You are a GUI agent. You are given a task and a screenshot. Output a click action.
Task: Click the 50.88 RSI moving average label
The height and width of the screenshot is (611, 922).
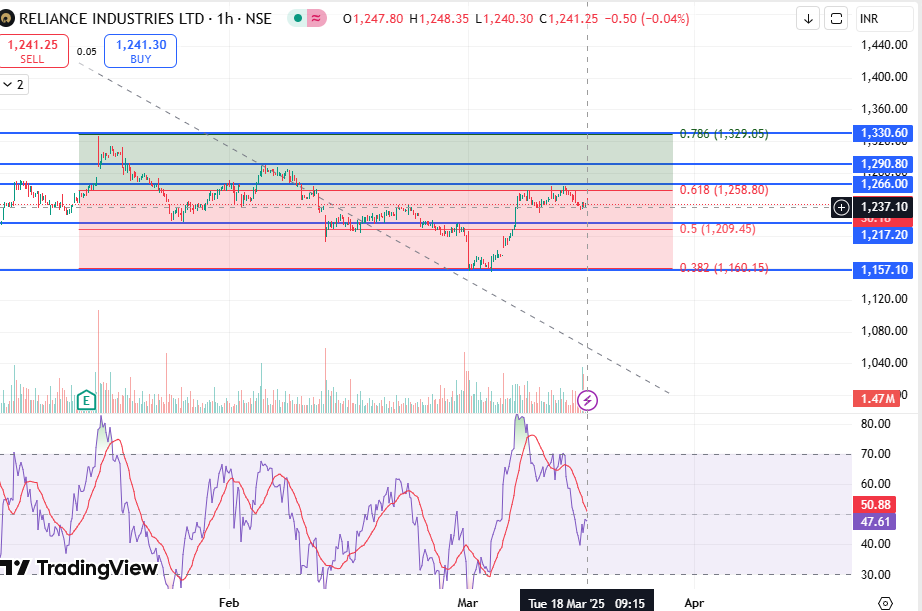click(x=875, y=505)
